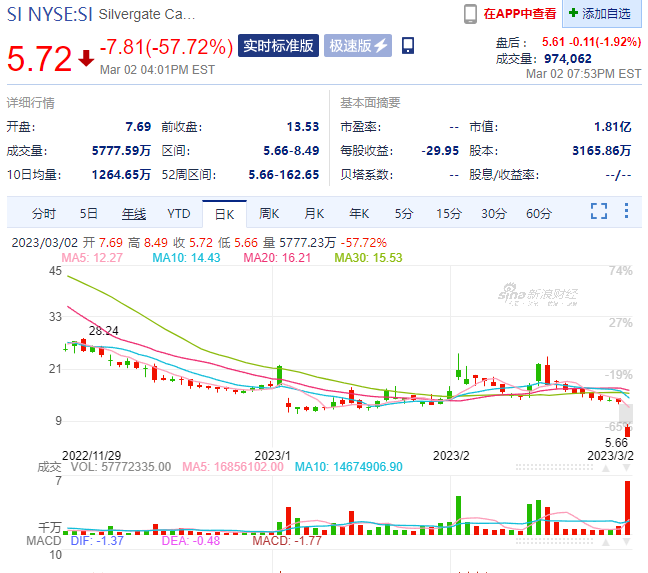Click the MACD: -1.77 indicator label
648x573 pixels.
click(287, 540)
